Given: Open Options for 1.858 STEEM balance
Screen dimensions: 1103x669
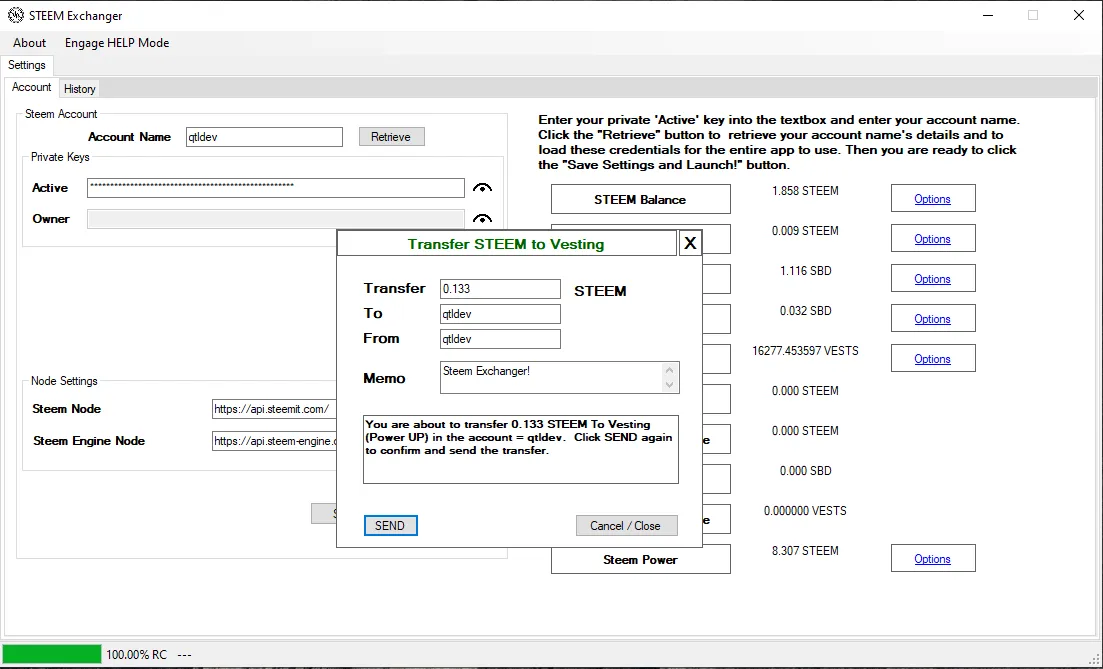Looking at the screenshot, I should 933,198.
